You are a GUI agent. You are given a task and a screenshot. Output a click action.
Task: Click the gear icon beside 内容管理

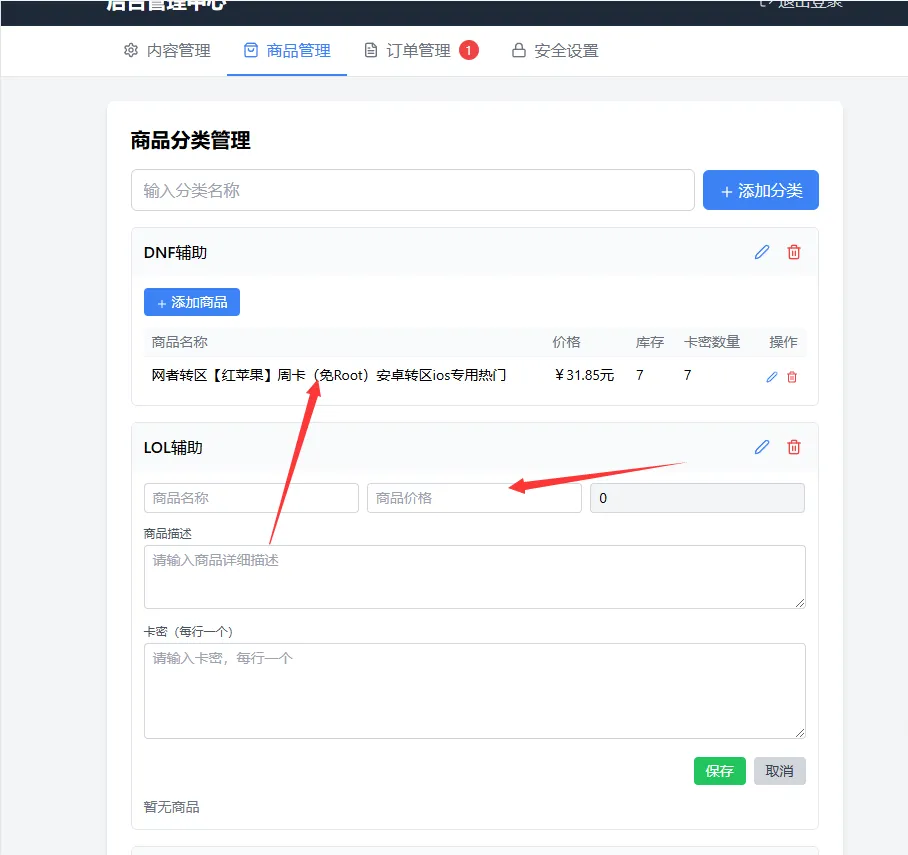[x=129, y=51]
